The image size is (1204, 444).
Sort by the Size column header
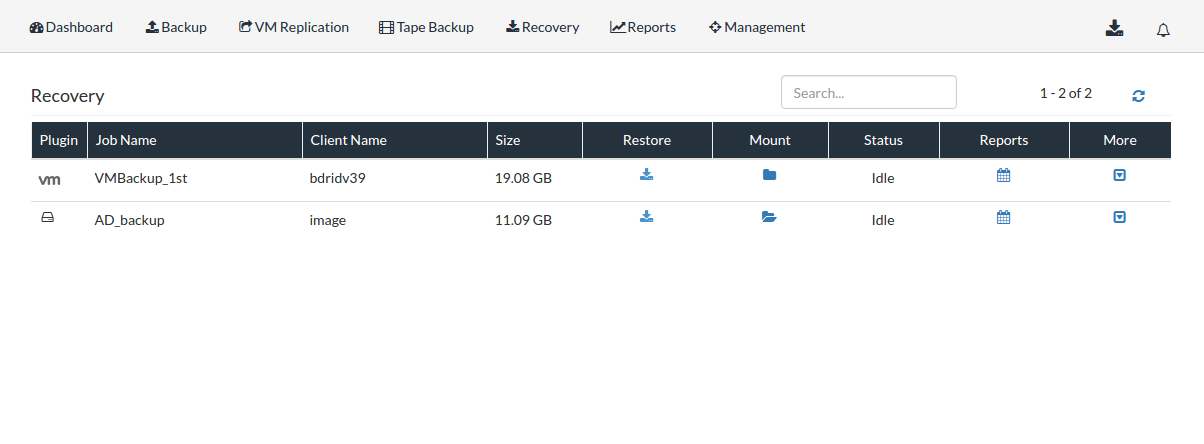pyautogui.click(x=508, y=140)
